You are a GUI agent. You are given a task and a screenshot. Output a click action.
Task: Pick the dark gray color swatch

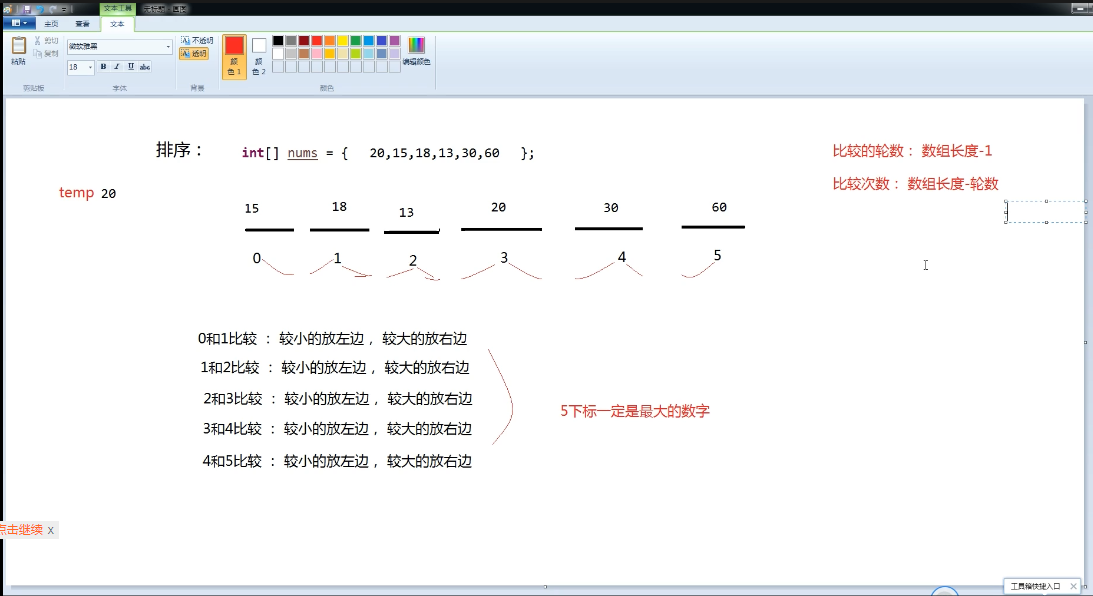click(x=291, y=40)
